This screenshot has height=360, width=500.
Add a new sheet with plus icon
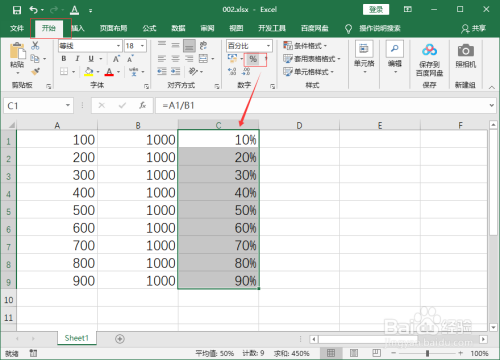120,339
